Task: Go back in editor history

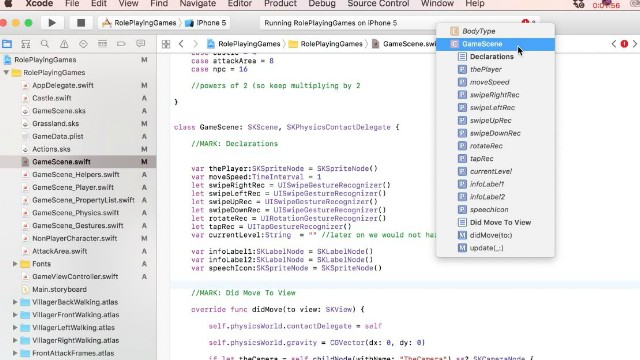Action: (x=181, y=44)
